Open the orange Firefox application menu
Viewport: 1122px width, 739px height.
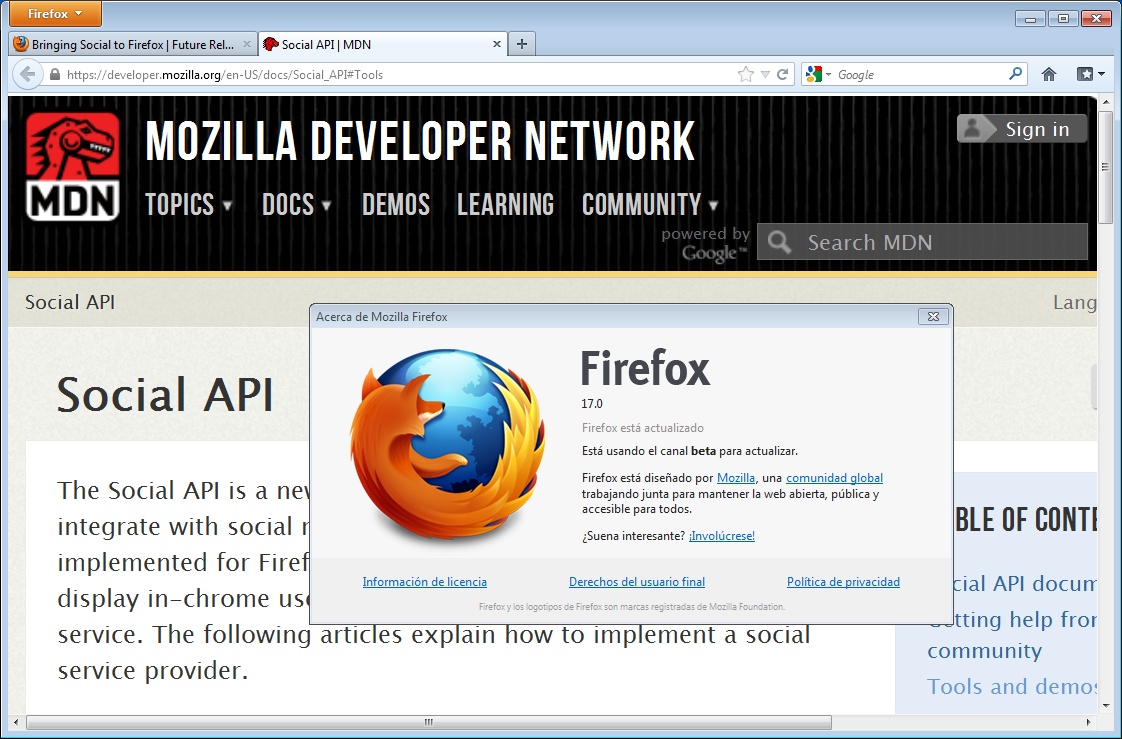point(54,14)
